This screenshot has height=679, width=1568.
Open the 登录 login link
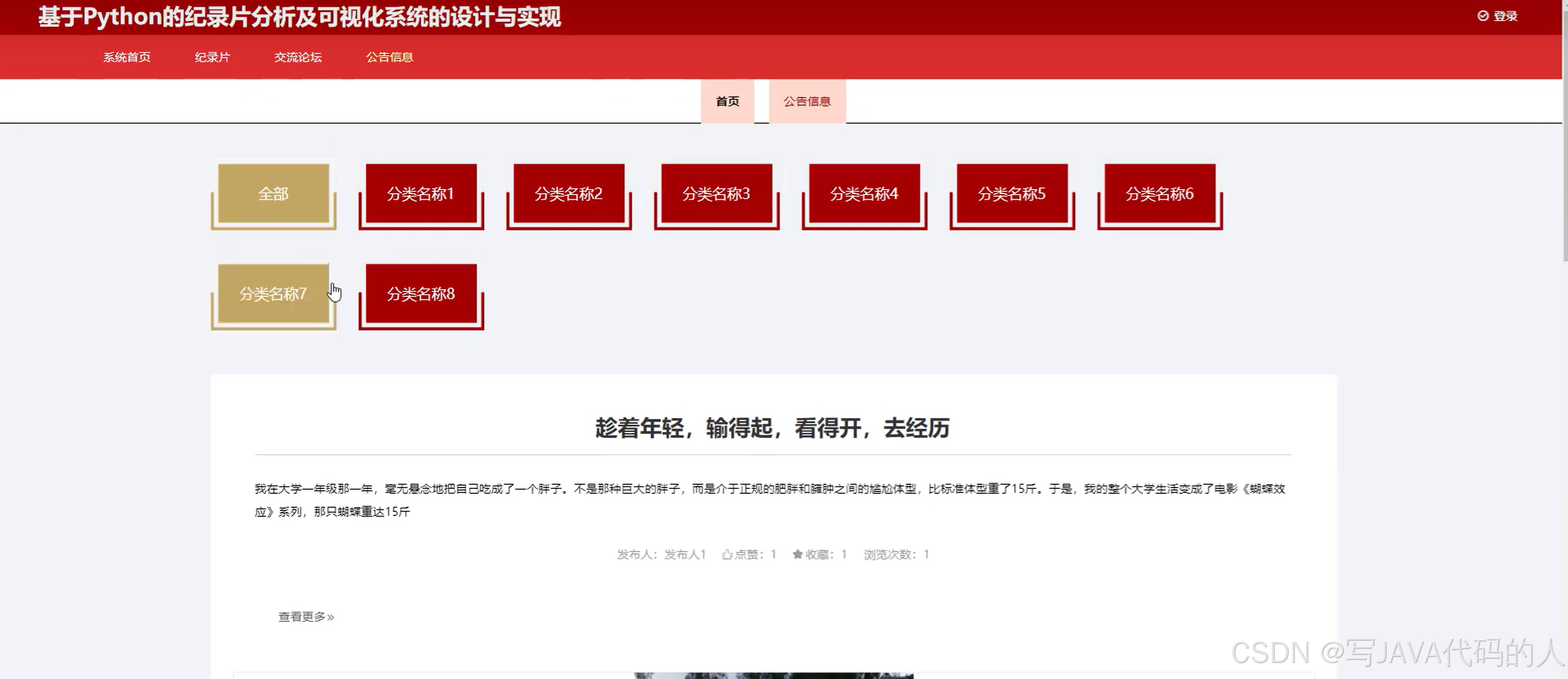(1505, 17)
